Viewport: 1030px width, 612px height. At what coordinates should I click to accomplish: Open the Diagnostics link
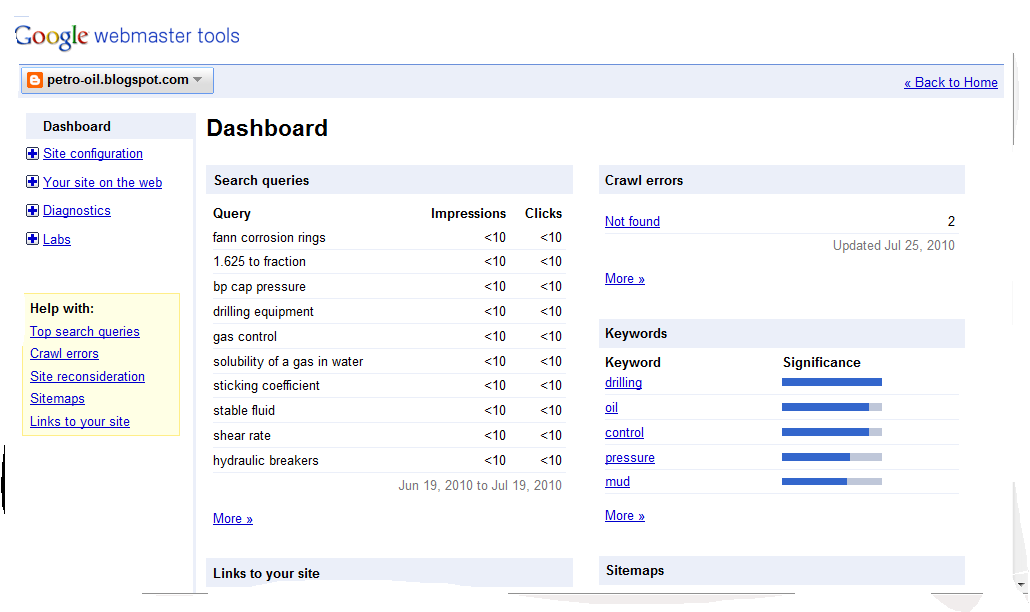77,211
